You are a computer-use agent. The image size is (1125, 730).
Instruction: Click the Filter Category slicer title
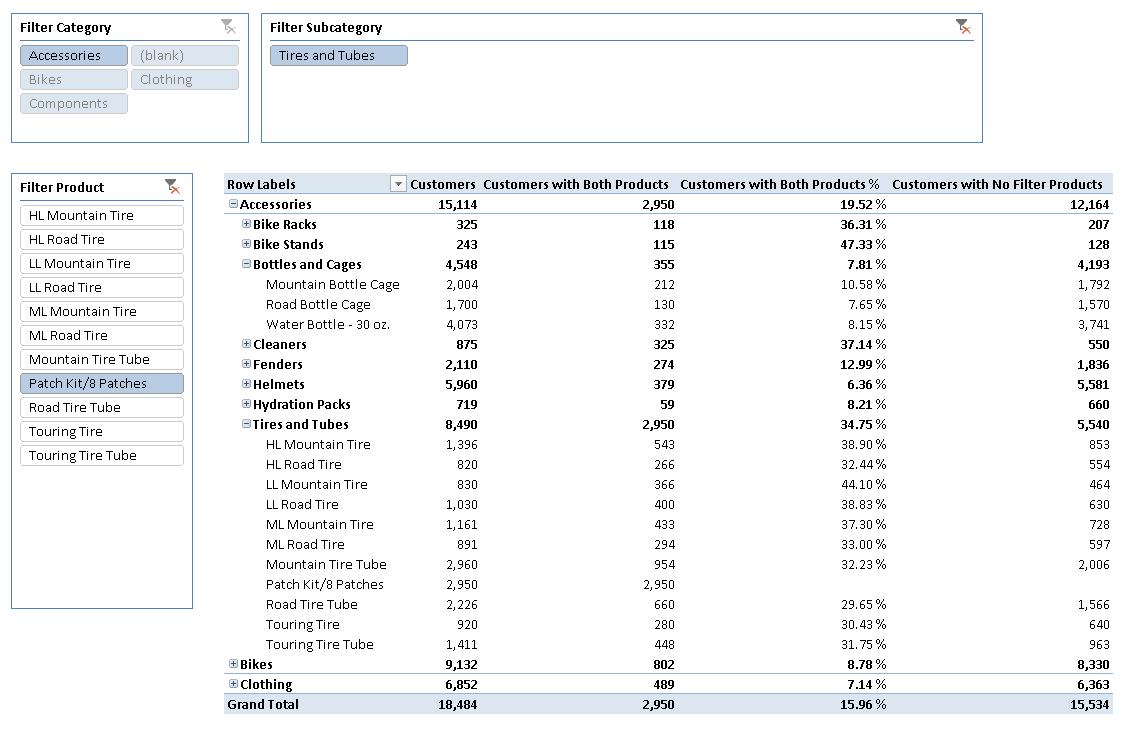tap(65, 27)
